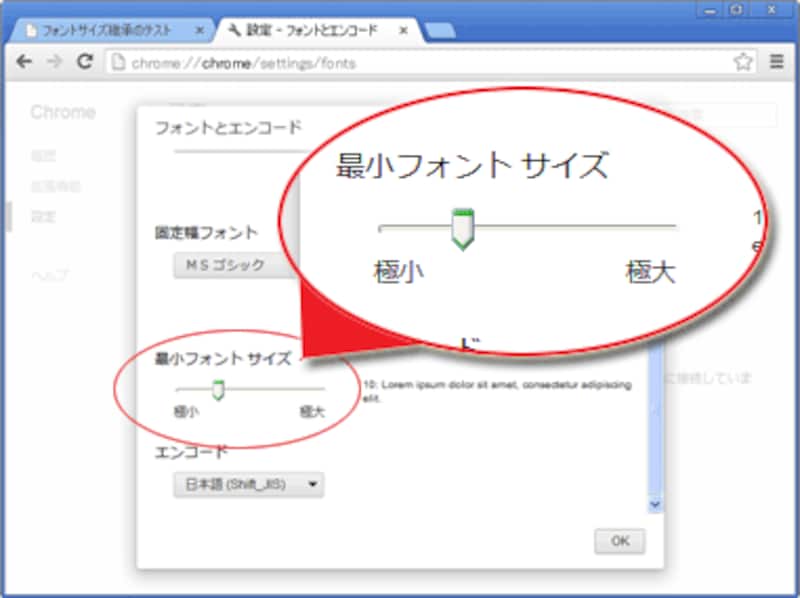Reload the page with the refresh icon

[85, 62]
